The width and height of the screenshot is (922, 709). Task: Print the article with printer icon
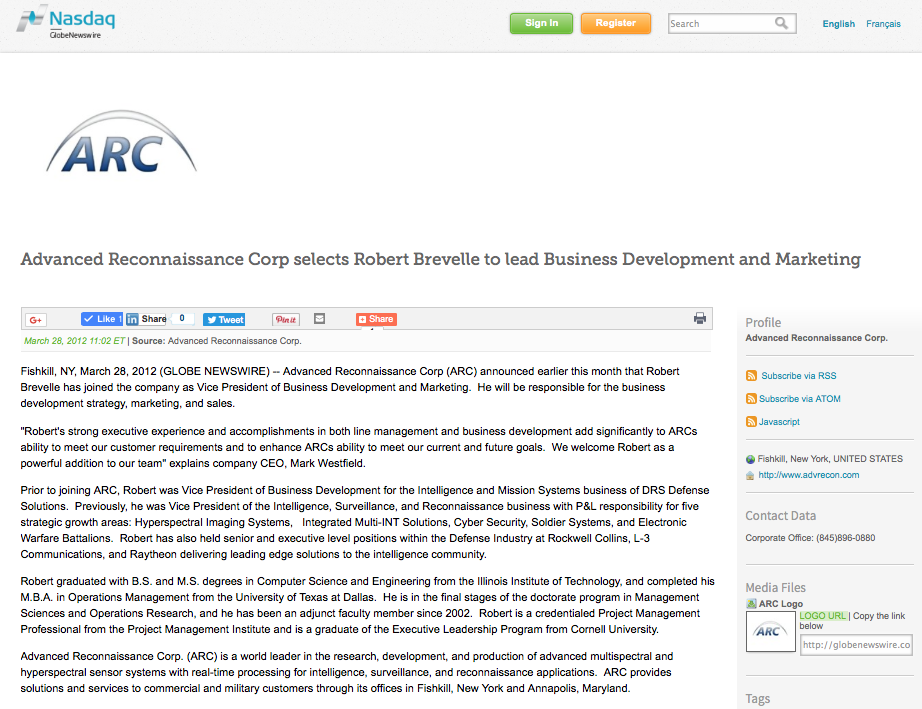click(700, 319)
